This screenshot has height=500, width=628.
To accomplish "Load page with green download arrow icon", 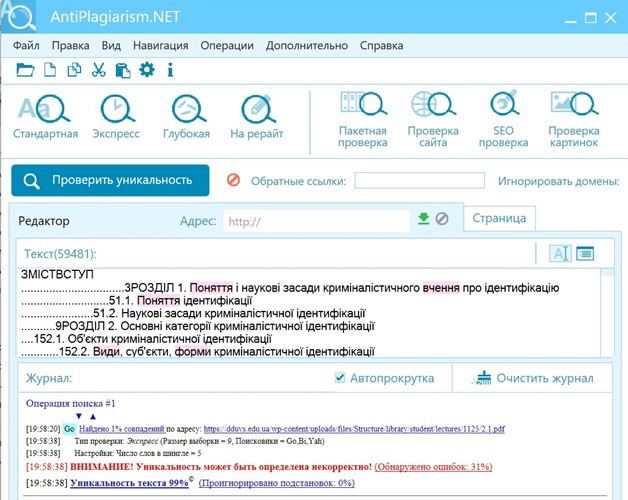I will pyautogui.click(x=423, y=219).
